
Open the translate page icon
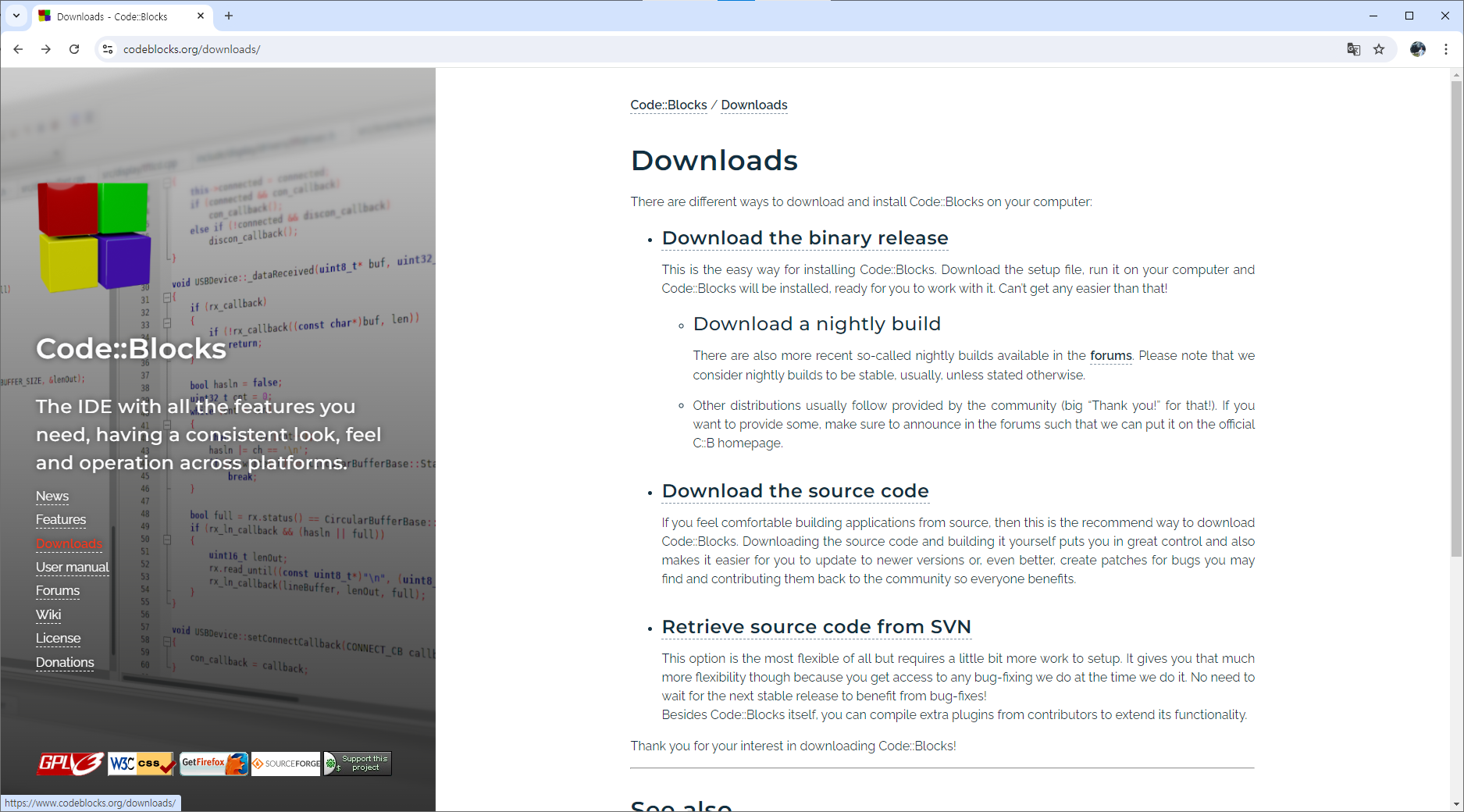coord(1354,49)
